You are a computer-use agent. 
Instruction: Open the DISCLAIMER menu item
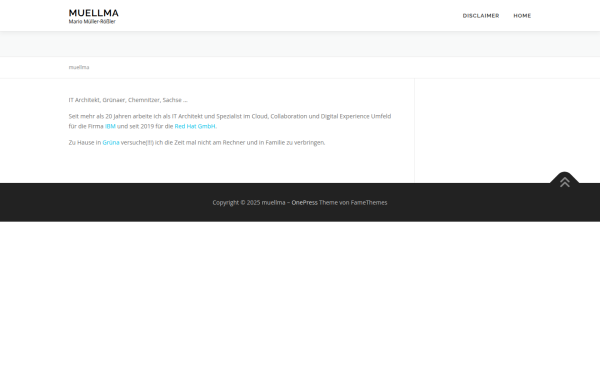(x=481, y=16)
